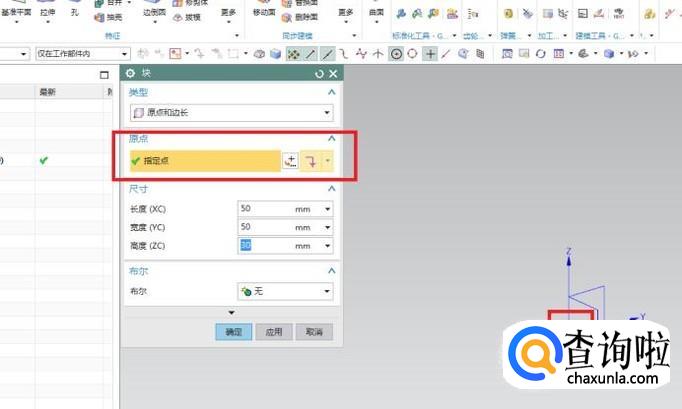682x409 pixels.
Task: Click the 指定点 specify point field
Action: pos(205,161)
